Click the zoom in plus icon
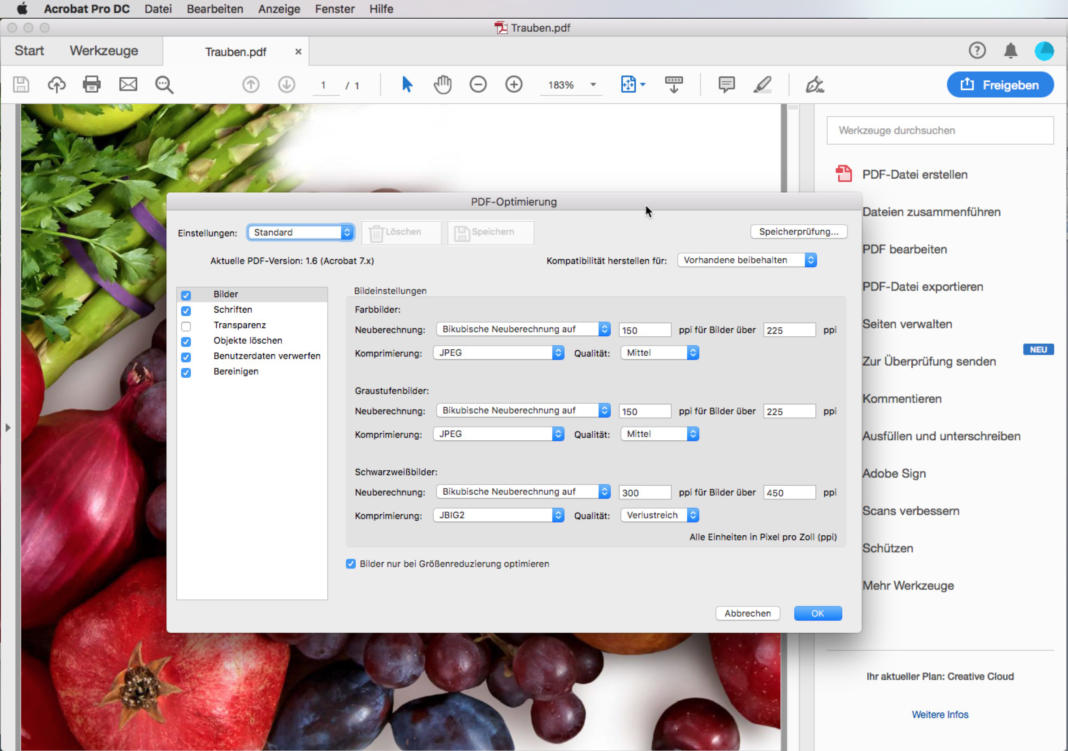Image resolution: width=1068 pixels, height=751 pixels. tap(514, 85)
